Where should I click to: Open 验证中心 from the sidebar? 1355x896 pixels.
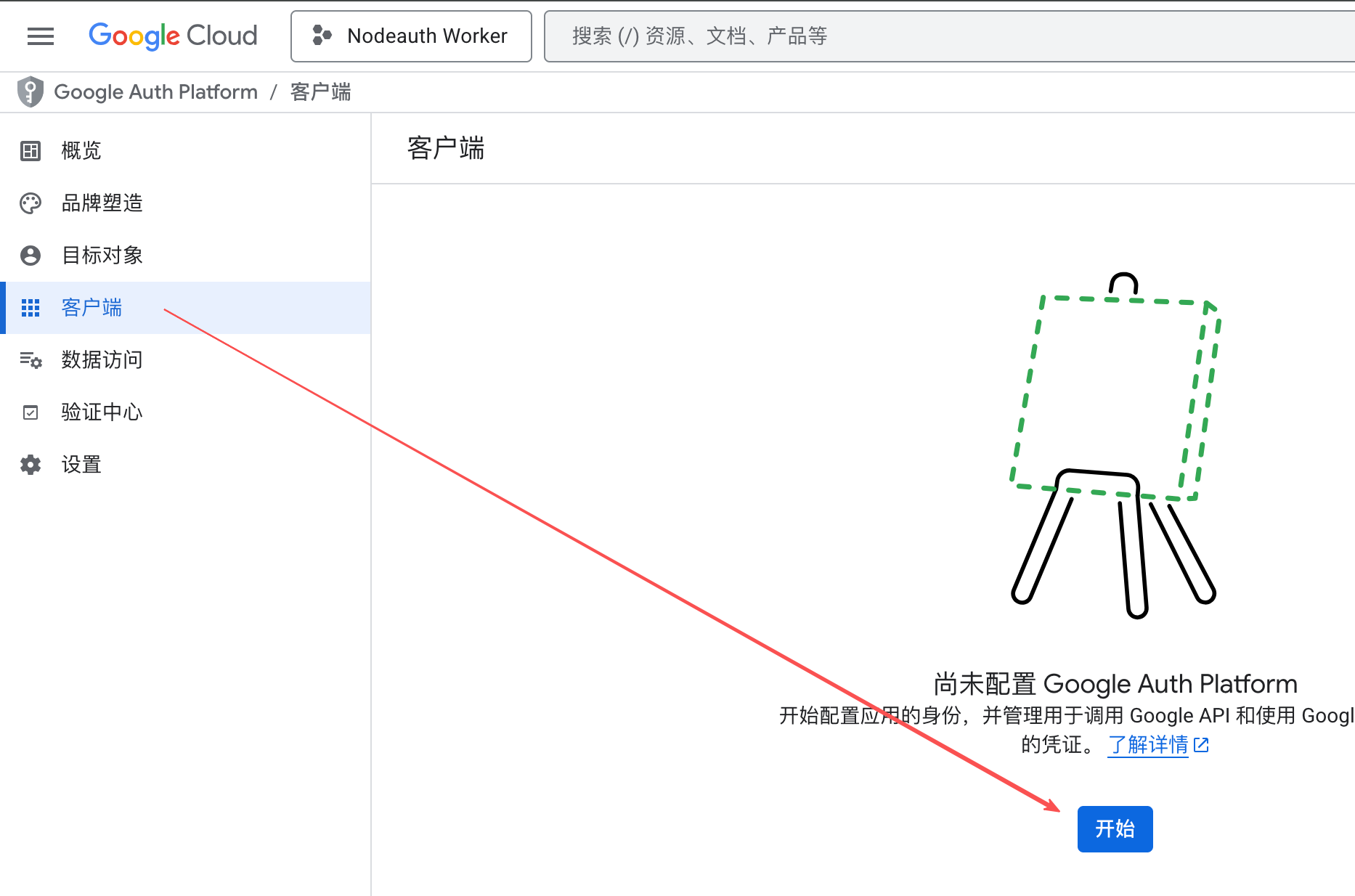[x=102, y=412]
